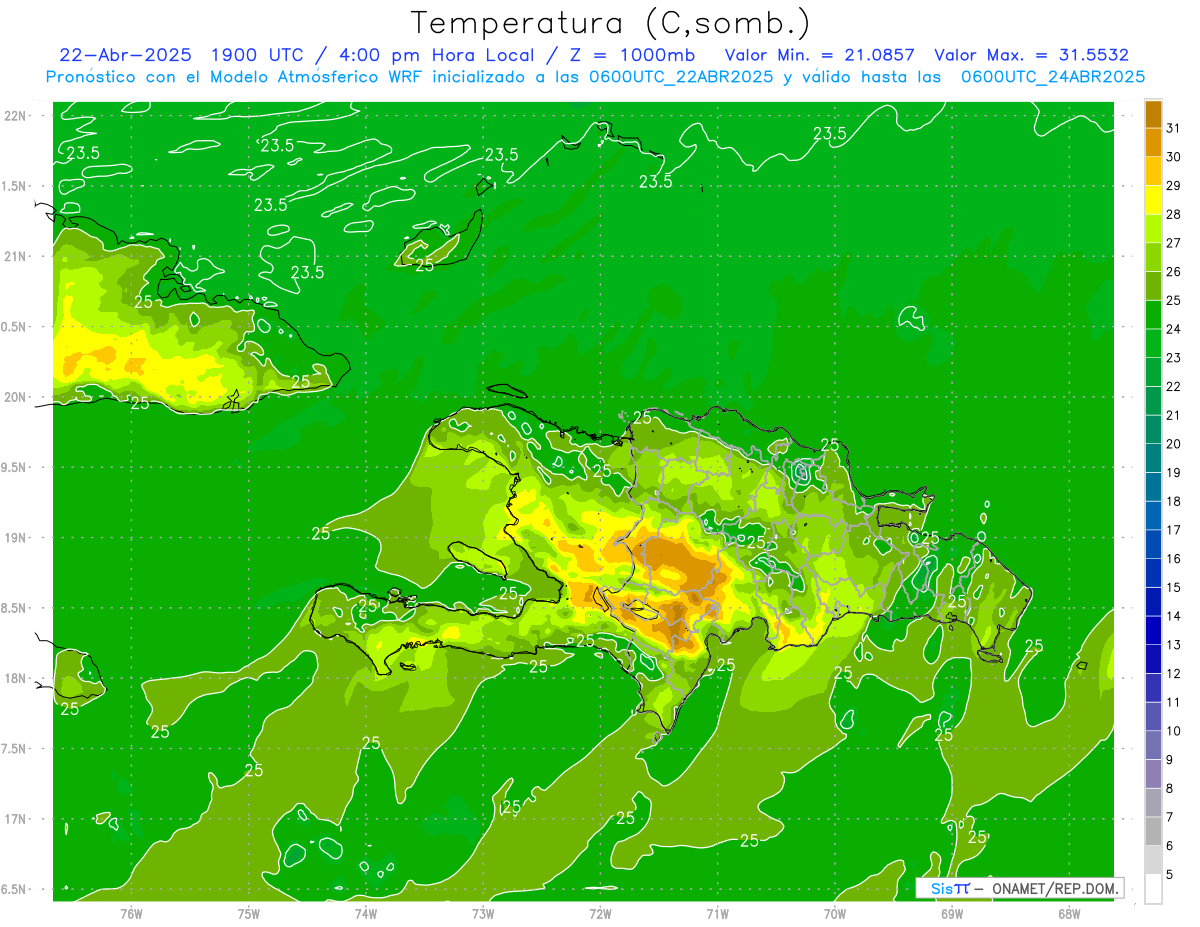Click the '15' label on color scale
The image size is (1200, 927).
[x=1173, y=587]
